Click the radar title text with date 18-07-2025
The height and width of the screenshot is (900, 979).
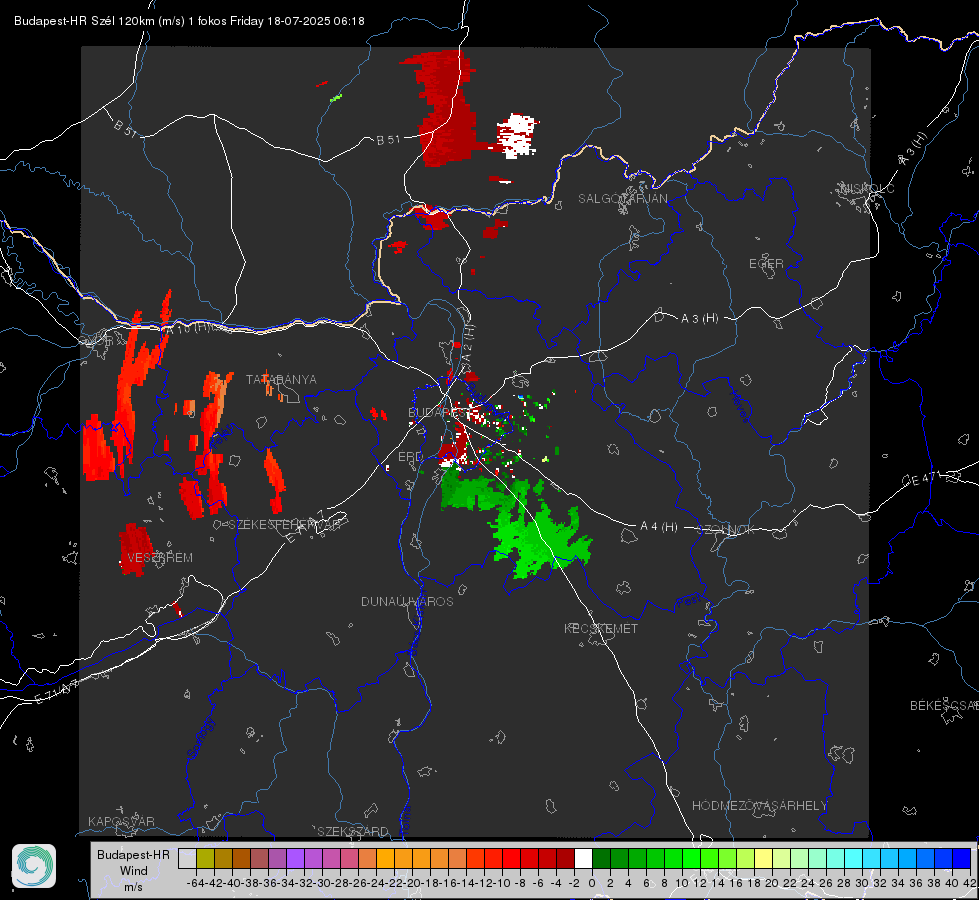[x=189, y=21]
